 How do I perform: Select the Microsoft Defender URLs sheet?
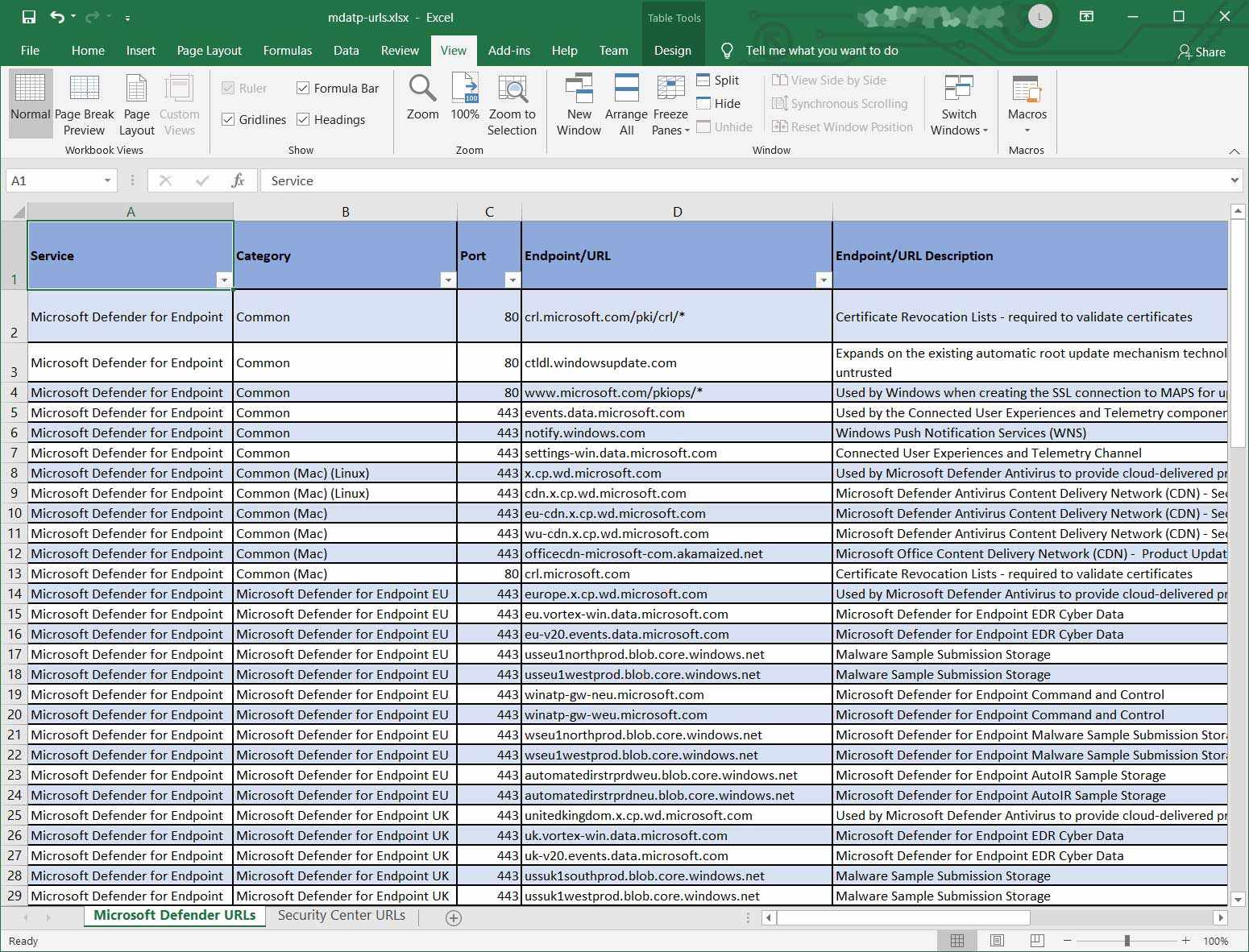click(x=175, y=916)
